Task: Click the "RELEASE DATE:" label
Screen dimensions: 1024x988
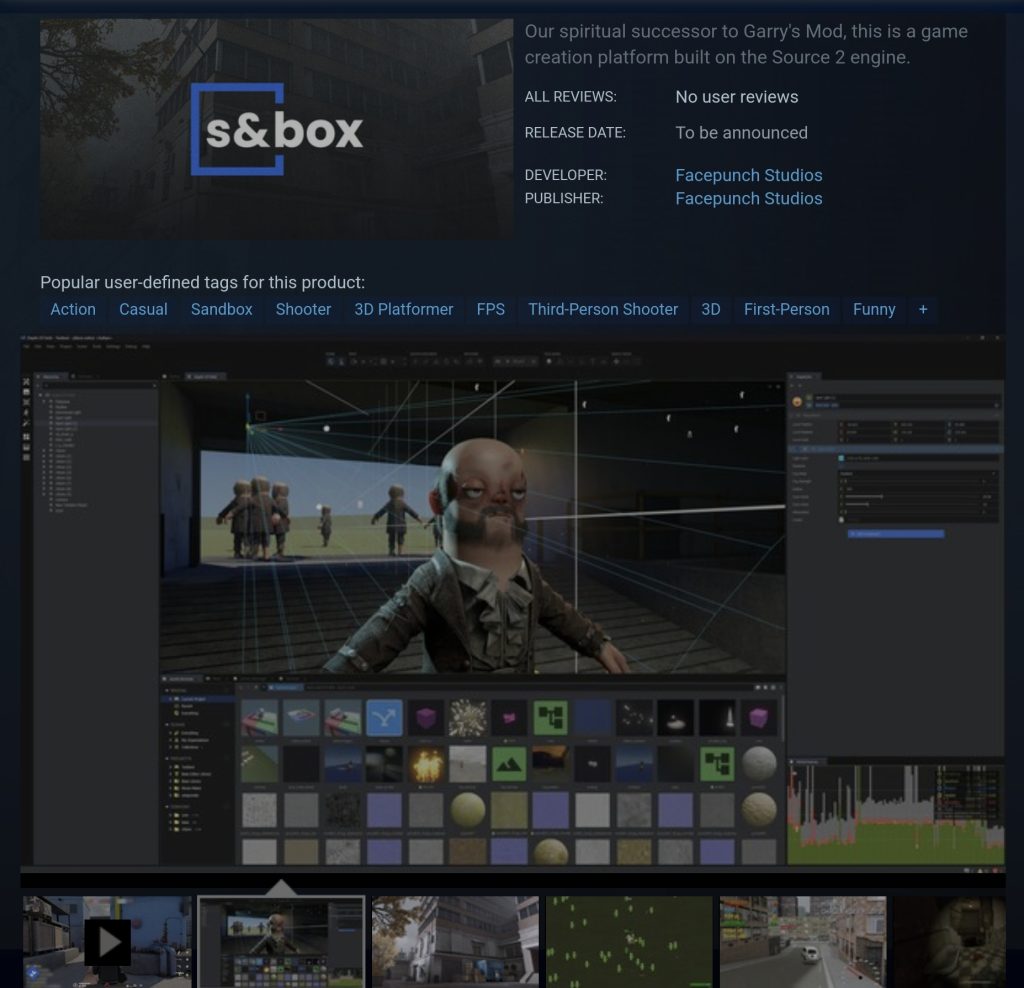Action: (x=575, y=133)
